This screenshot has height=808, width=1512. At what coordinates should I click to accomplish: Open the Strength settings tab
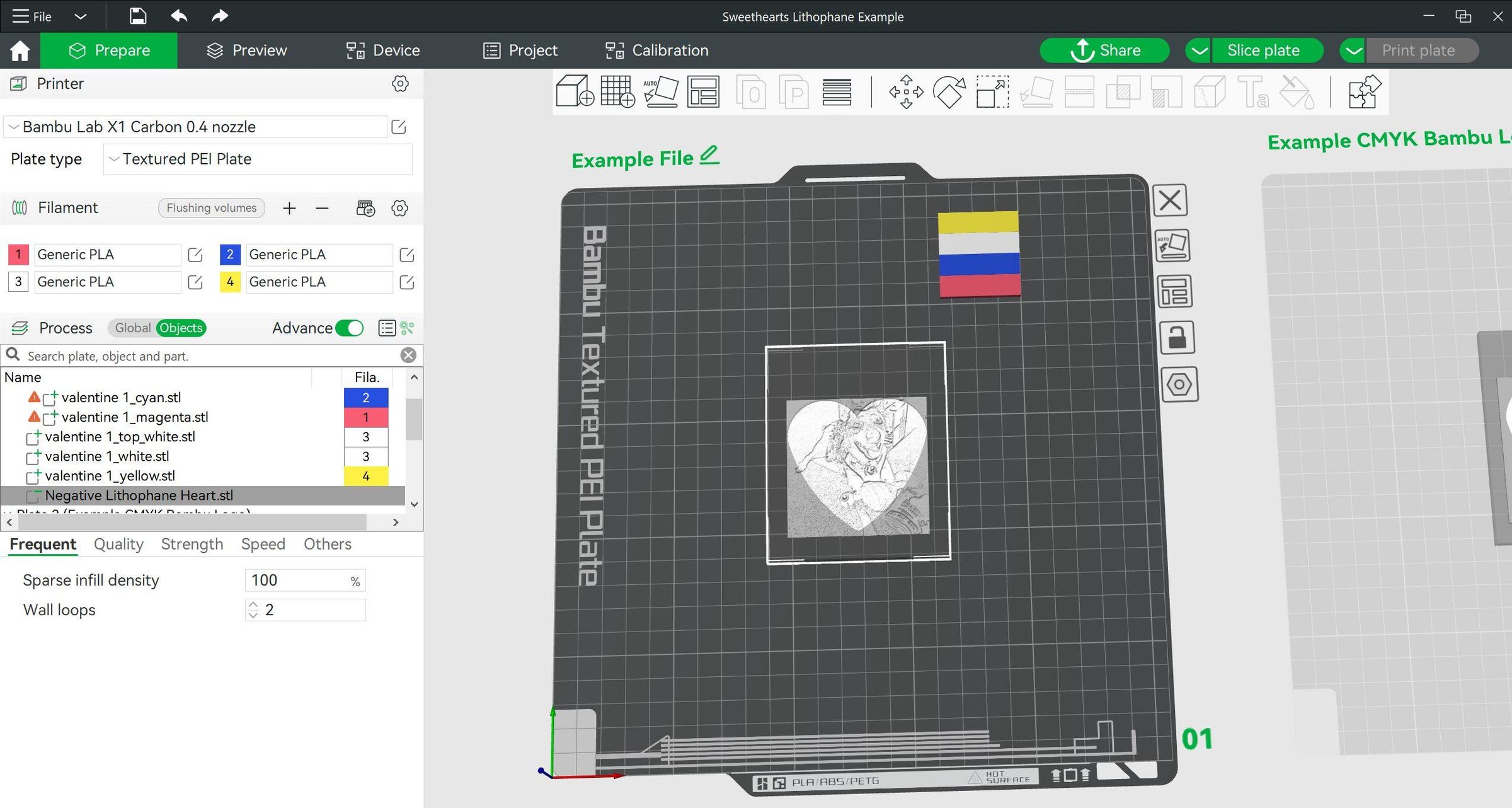click(192, 544)
